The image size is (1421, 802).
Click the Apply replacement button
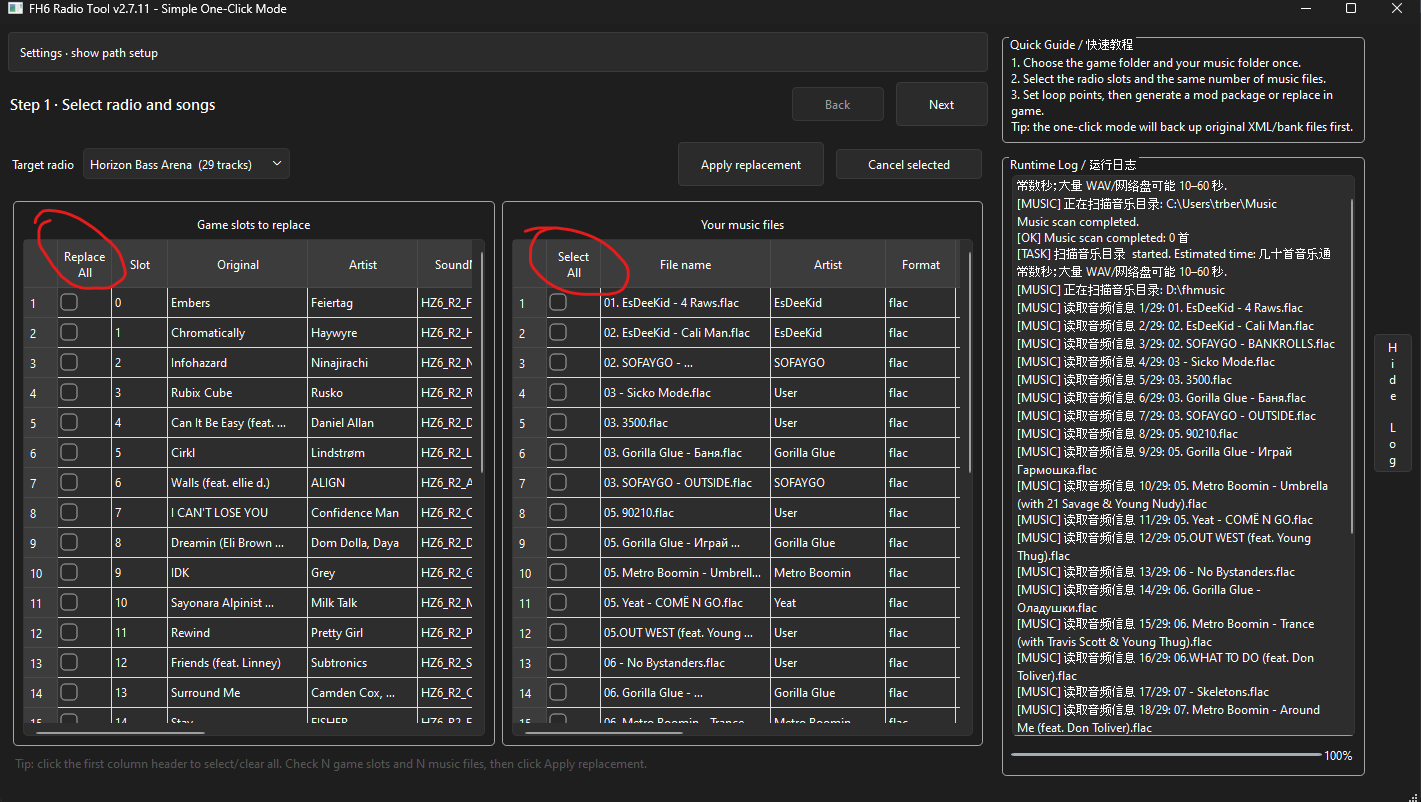pyautogui.click(x=751, y=165)
